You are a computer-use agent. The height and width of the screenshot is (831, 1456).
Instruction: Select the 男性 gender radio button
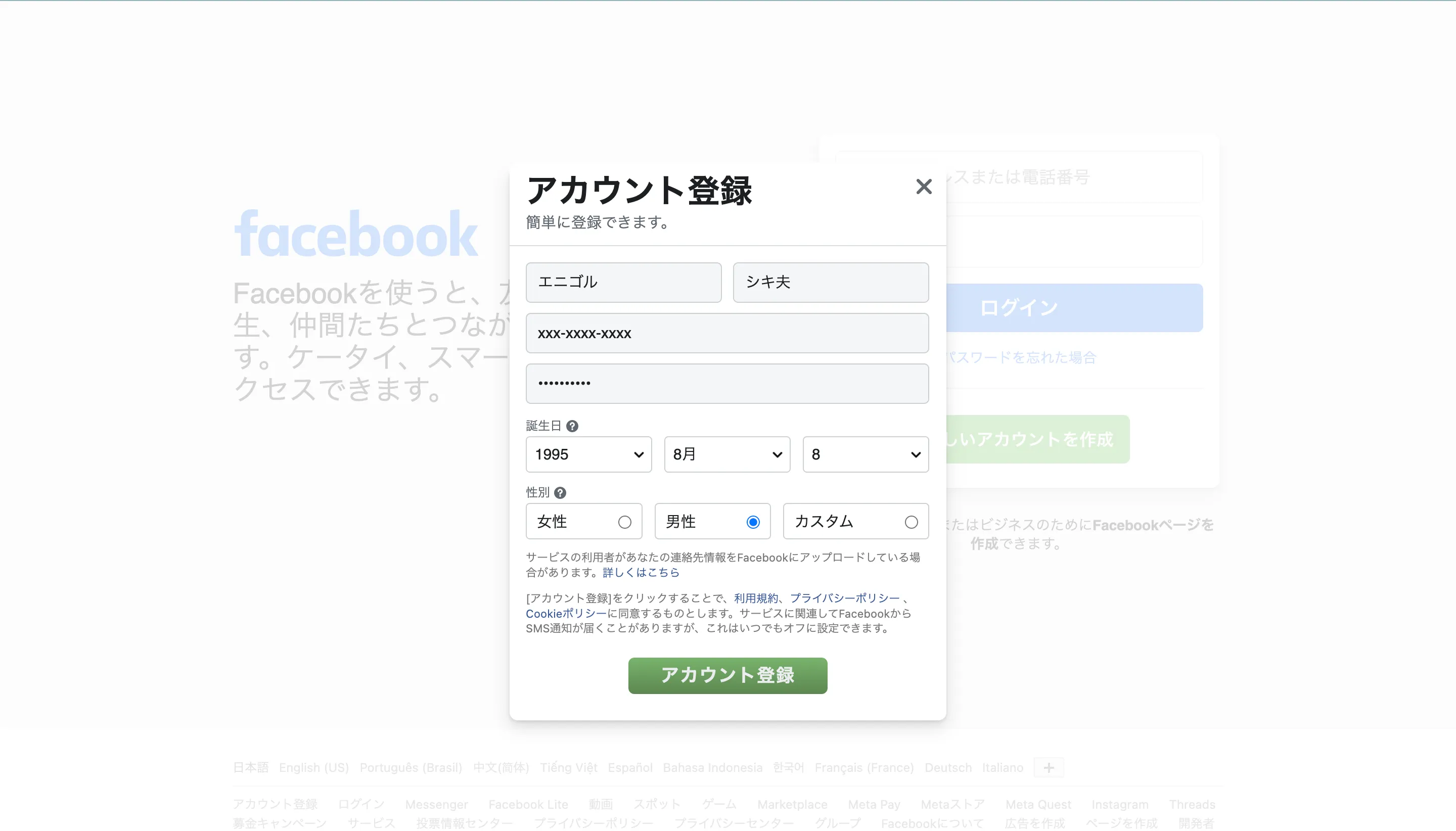pyautogui.click(x=753, y=522)
